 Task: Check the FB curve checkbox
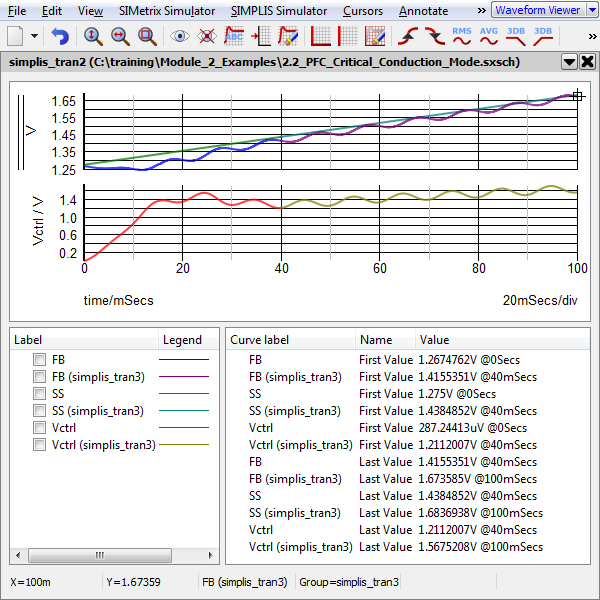click(39, 359)
